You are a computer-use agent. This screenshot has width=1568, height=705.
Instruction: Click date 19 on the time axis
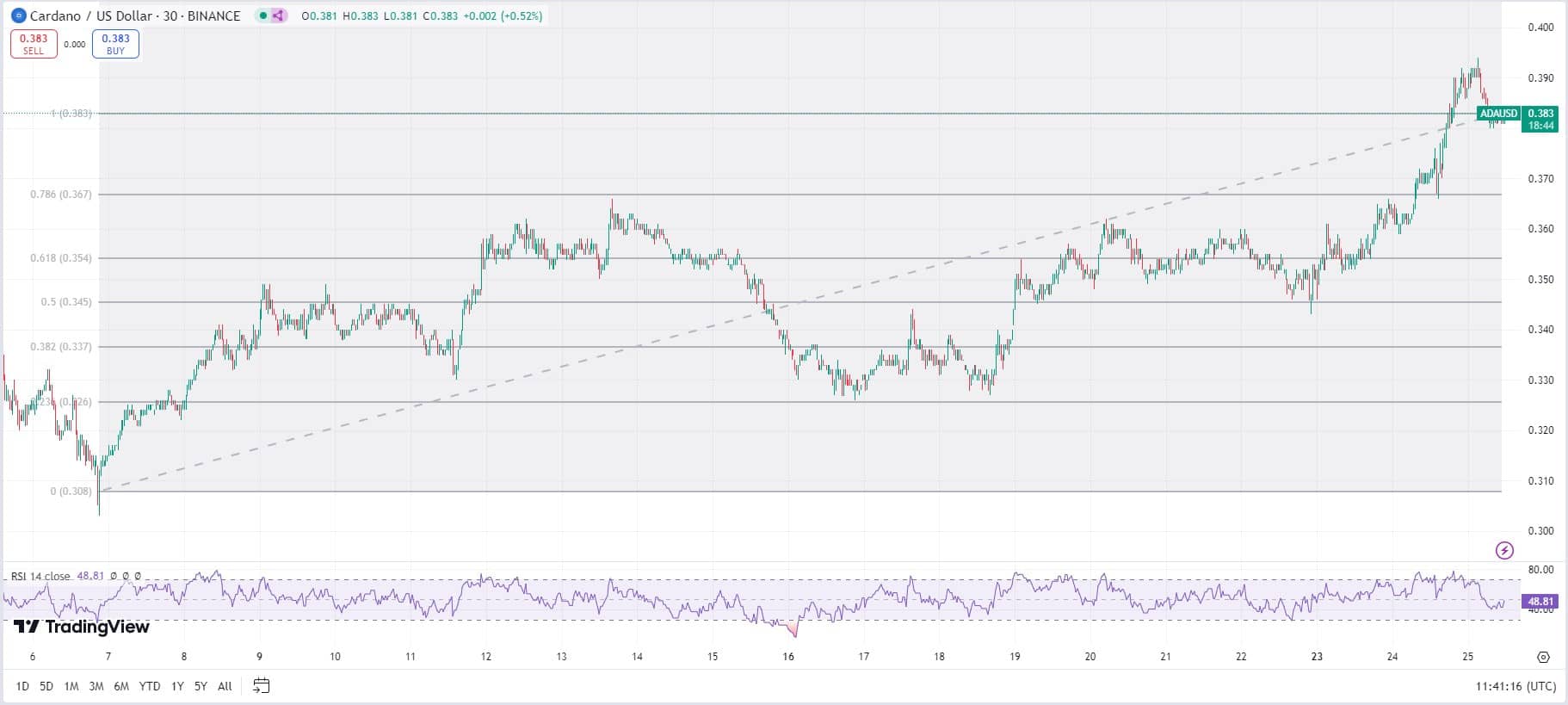[x=1015, y=657]
